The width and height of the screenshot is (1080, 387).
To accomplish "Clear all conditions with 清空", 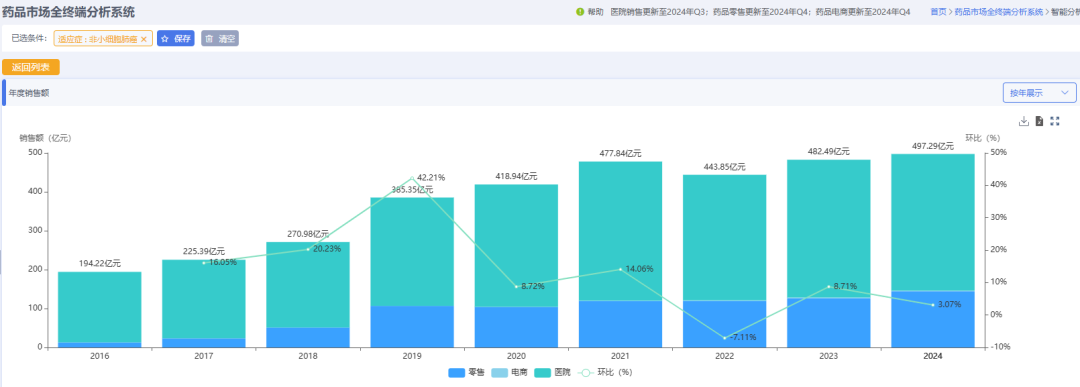I will click(220, 39).
